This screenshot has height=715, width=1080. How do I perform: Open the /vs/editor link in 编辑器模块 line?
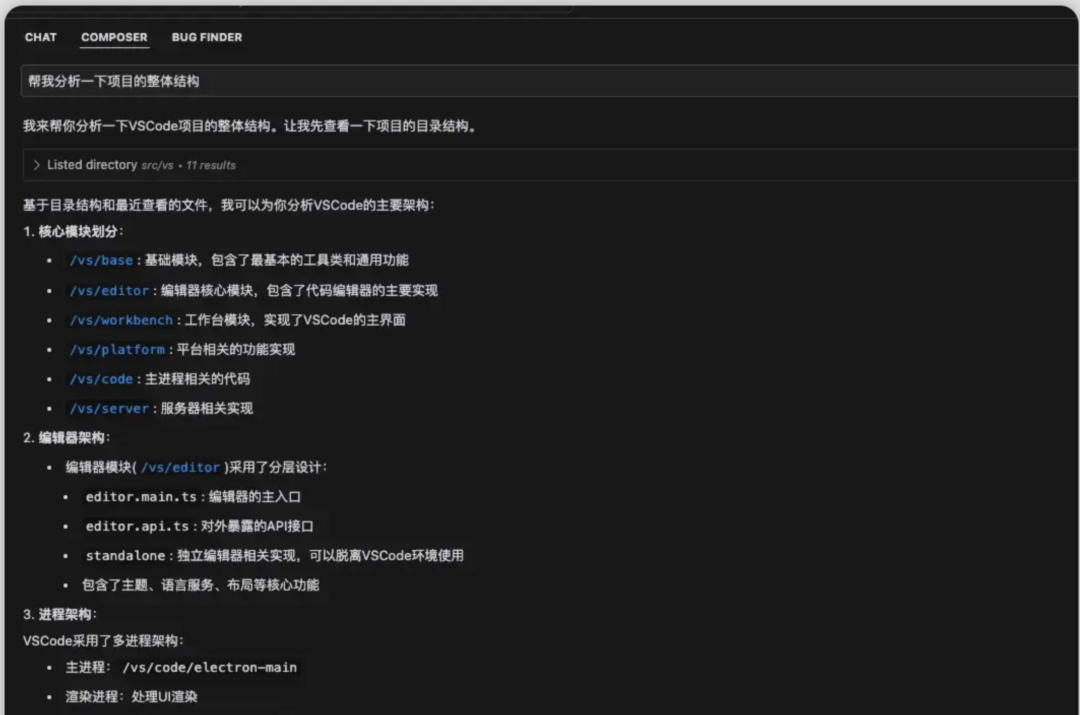tap(180, 468)
